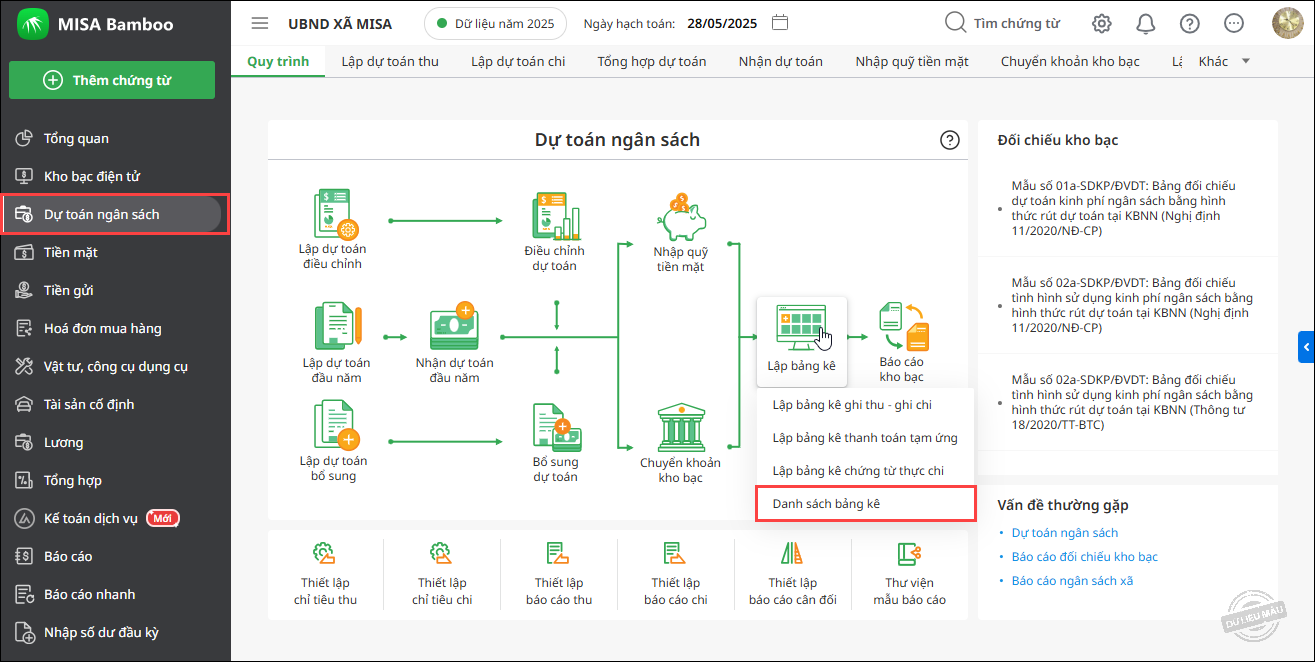The image size is (1315, 662).
Task: Open the calendar date picker icon
Action: click(781, 23)
